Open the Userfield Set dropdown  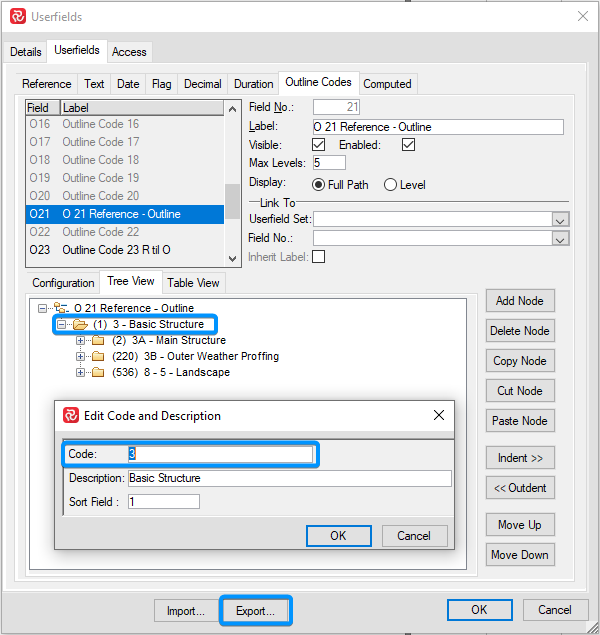click(x=561, y=220)
